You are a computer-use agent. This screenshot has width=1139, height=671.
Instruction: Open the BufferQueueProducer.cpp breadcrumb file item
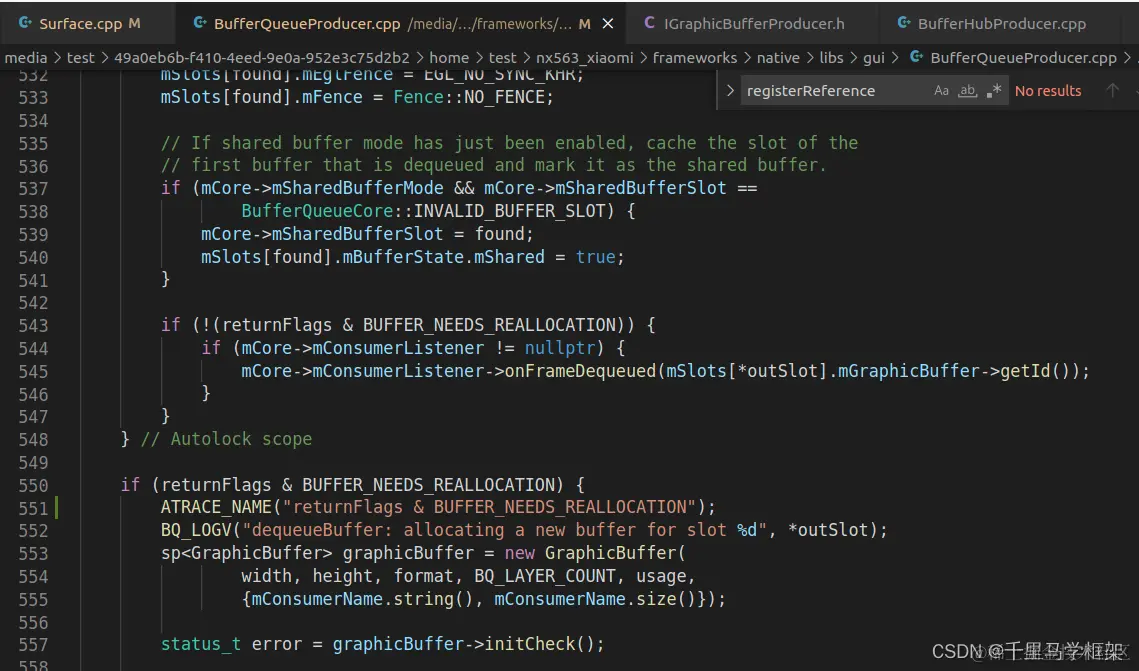tap(1023, 57)
